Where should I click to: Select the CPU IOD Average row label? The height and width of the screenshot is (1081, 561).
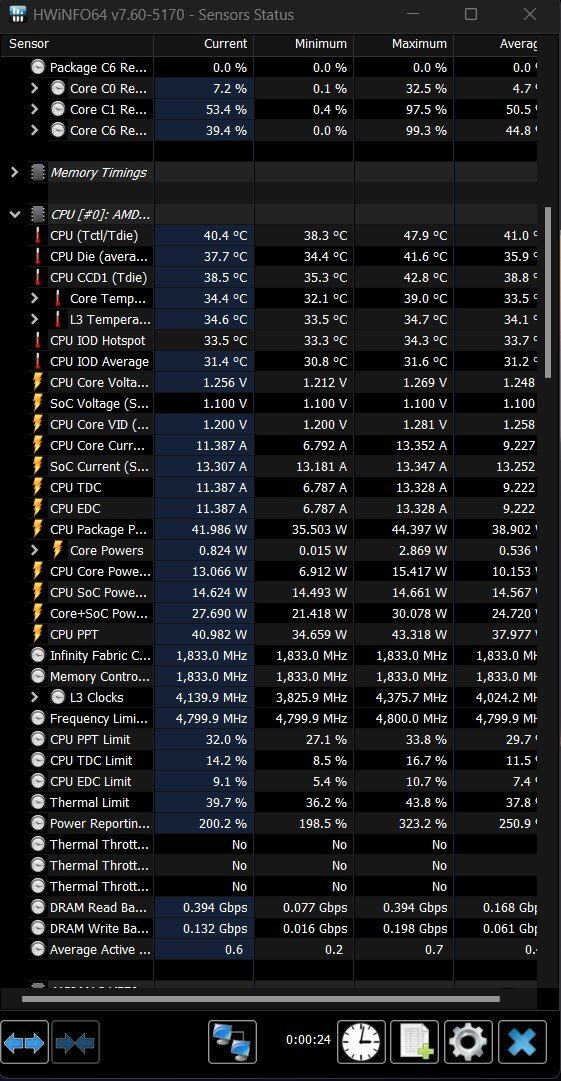click(x=99, y=361)
